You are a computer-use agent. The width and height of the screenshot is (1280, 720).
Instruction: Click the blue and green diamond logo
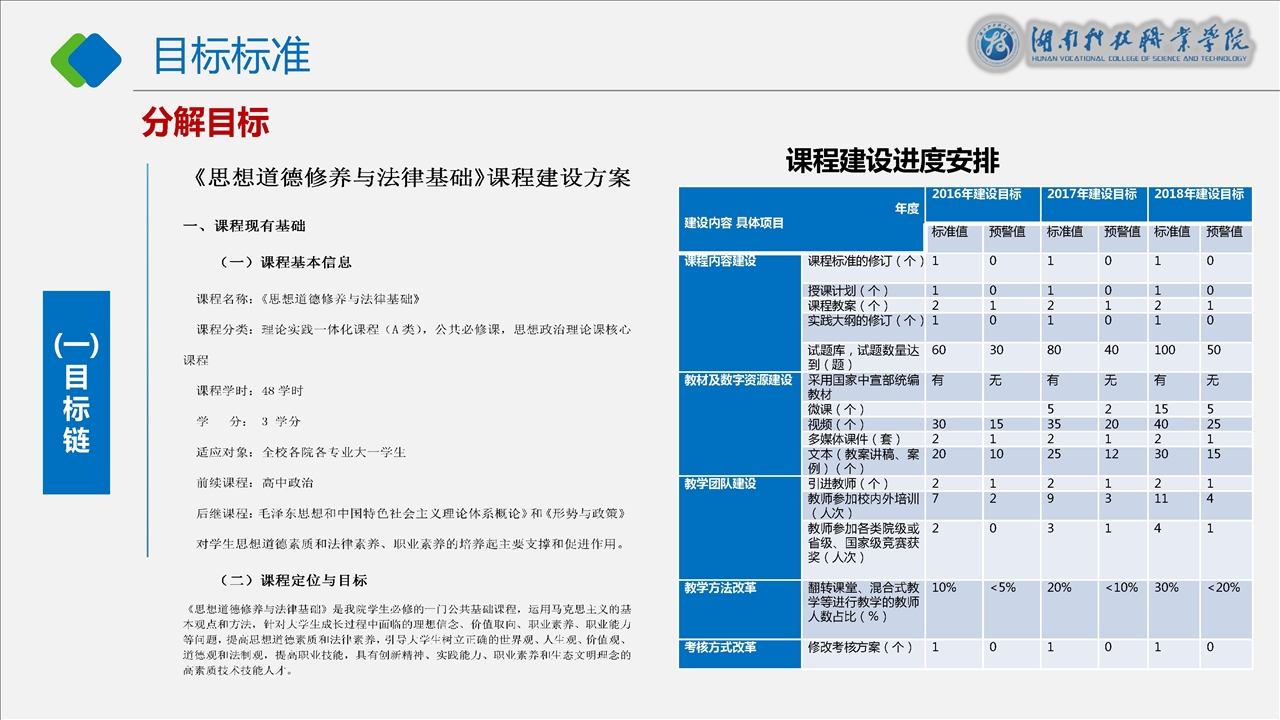pos(86,58)
